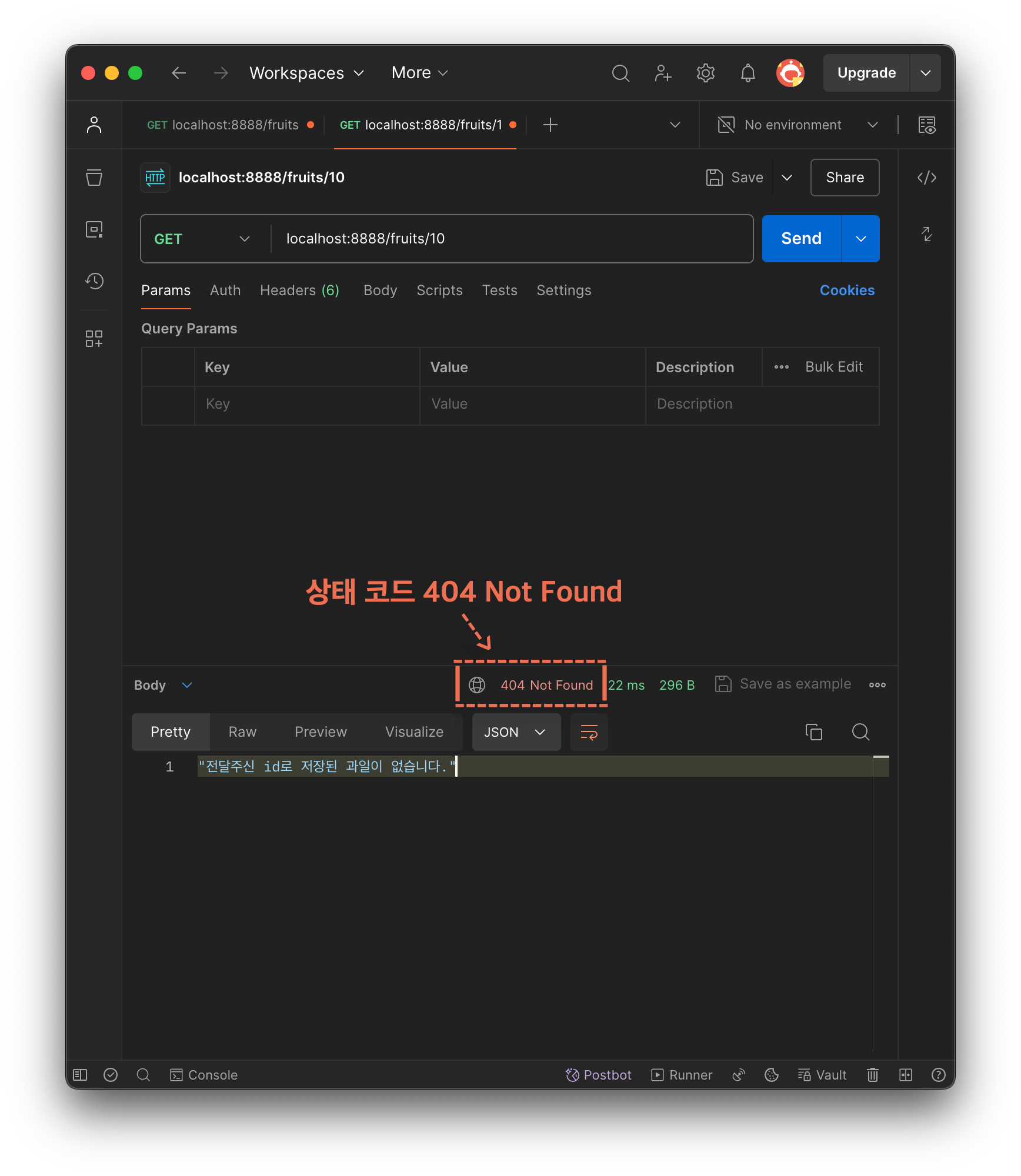
Task: Click the invite collaborators icon
Action: tap(663, 73)
